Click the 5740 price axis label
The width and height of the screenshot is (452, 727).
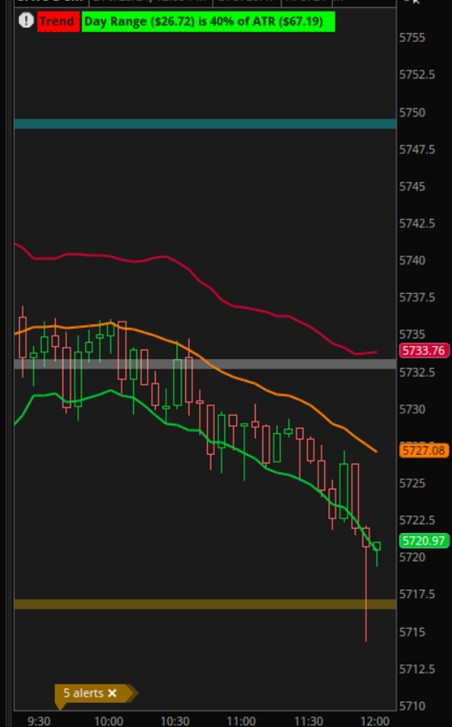(412, 261)
